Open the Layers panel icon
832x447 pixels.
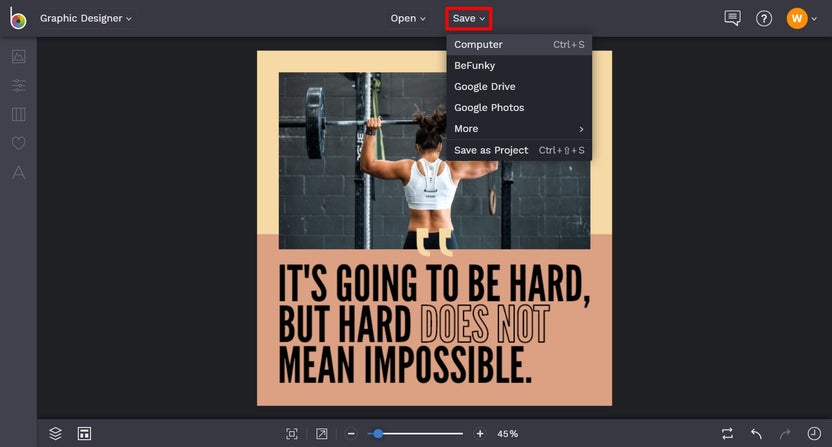point(55,434)
